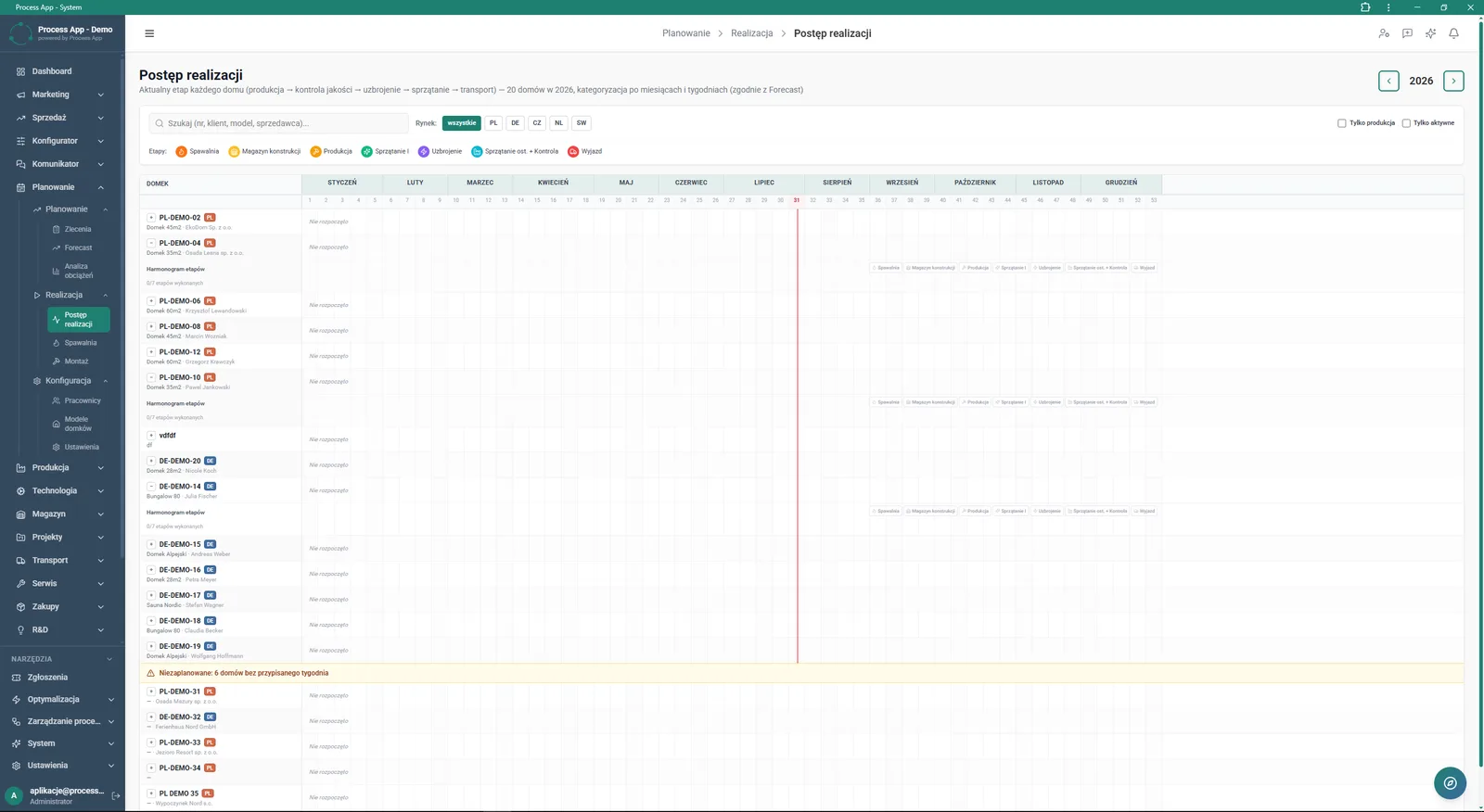
Task: Collapse the PL-DEMO-04 row
Action: tap(151, 243)
